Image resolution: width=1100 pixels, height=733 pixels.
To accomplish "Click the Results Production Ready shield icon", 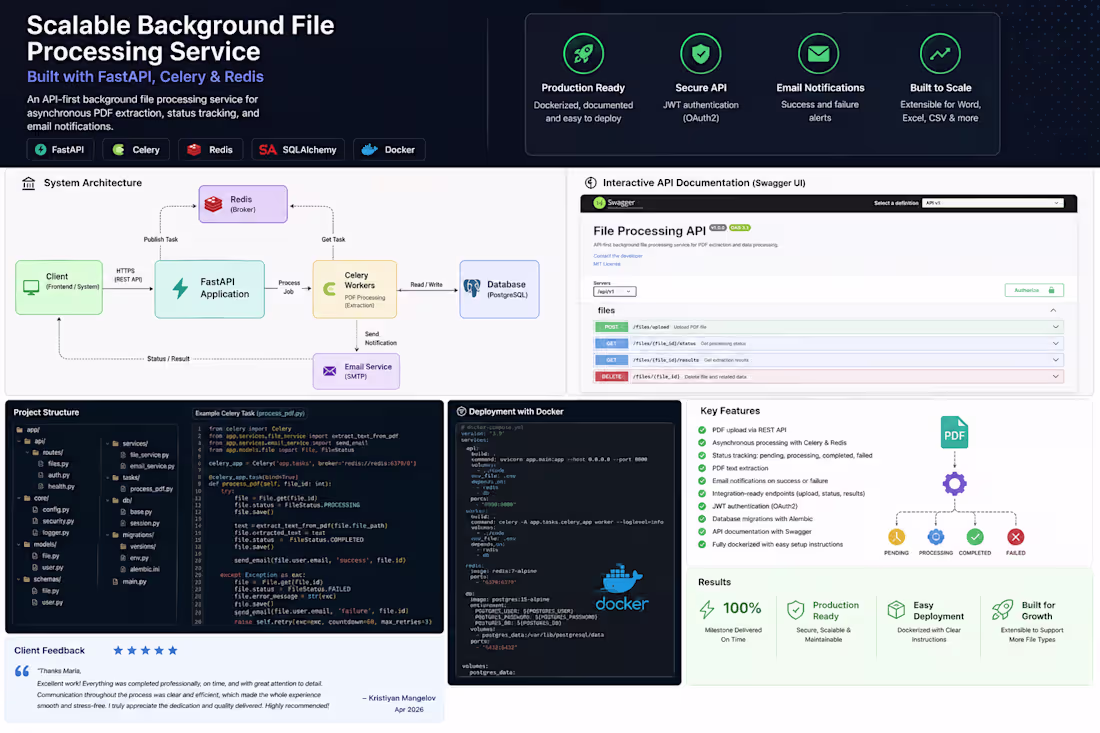I will (x=796, y=610).
